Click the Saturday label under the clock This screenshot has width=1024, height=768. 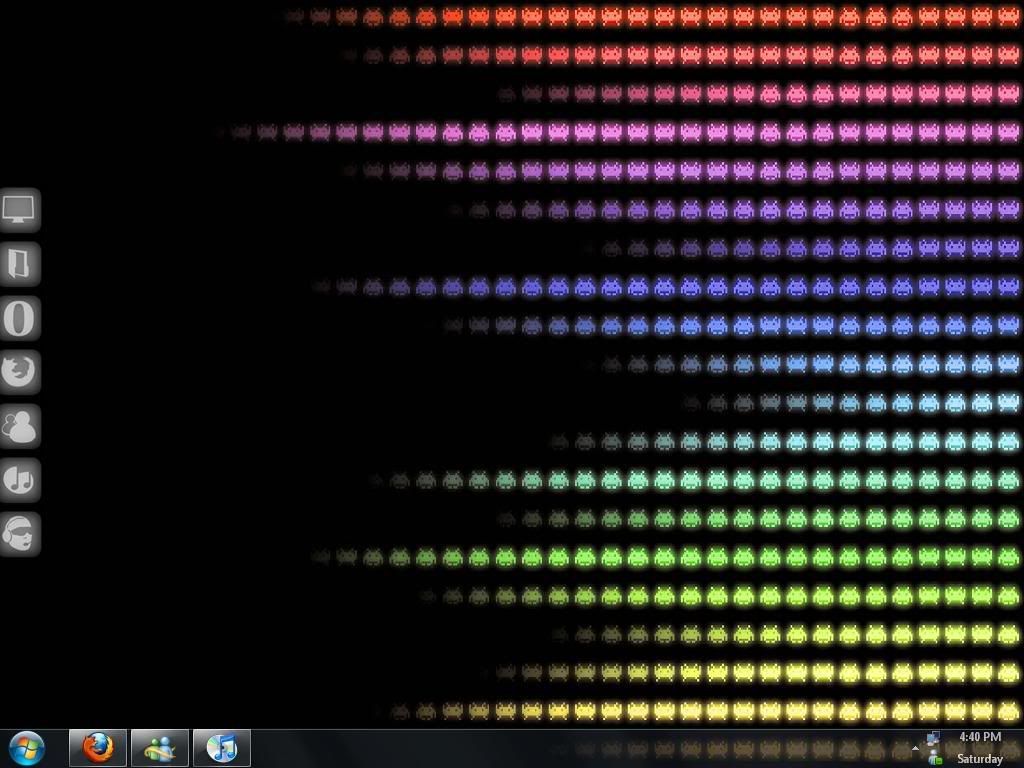pyautogui.click(x=979, y=758)
